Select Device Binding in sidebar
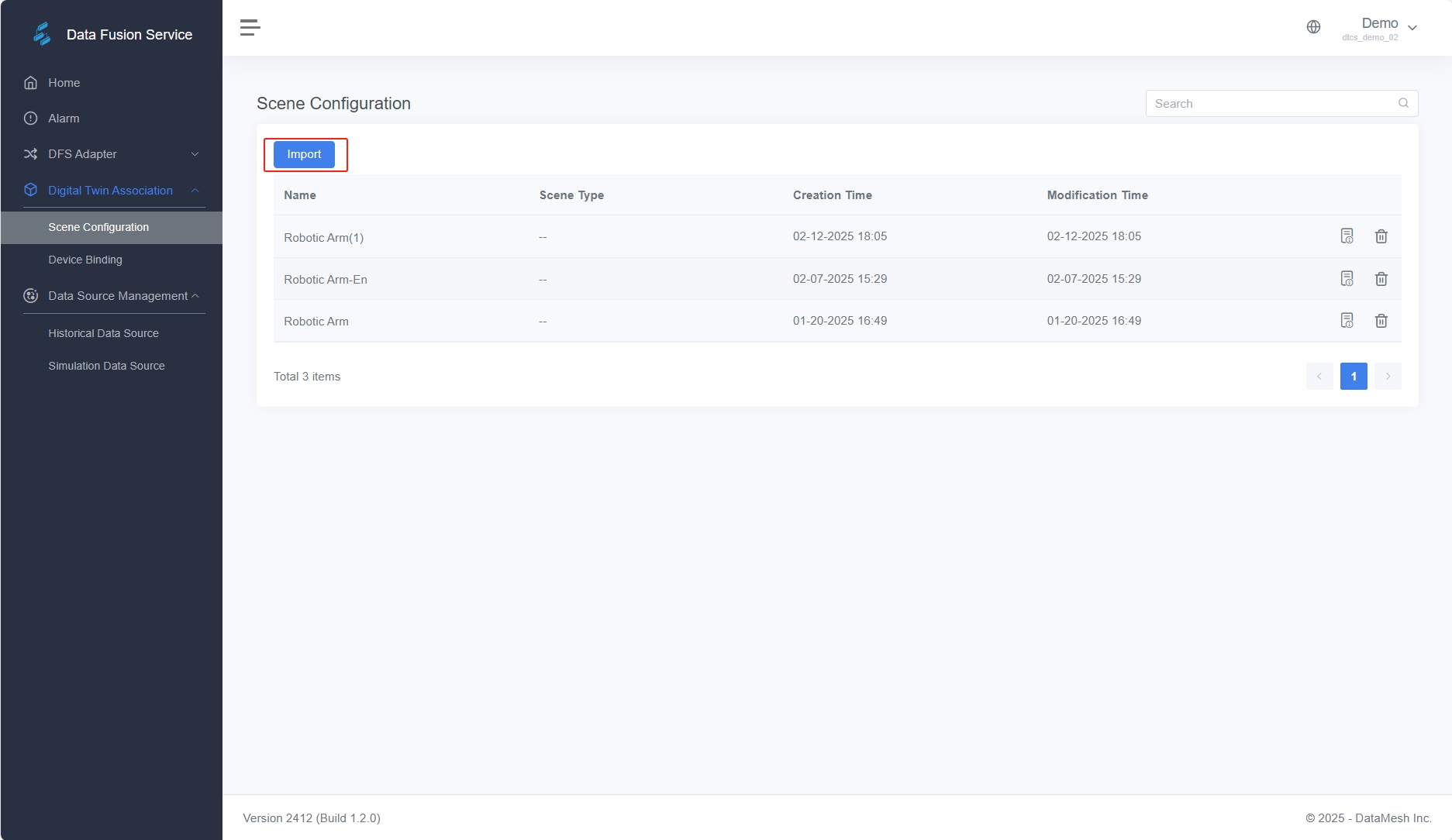Image resolution: width=1452 pixels, height=840 pixels. (85, 260)
